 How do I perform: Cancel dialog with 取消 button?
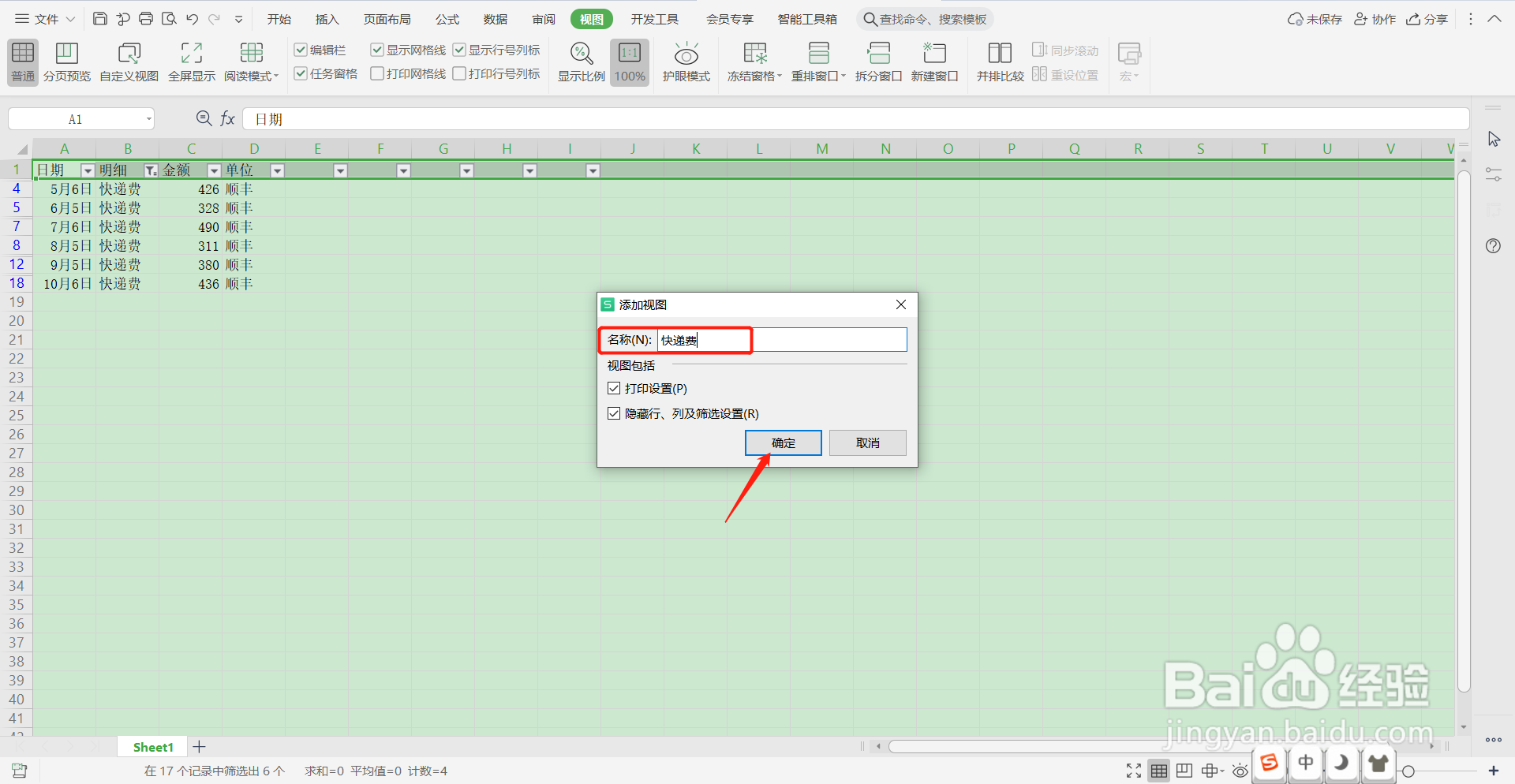point(868,442)
